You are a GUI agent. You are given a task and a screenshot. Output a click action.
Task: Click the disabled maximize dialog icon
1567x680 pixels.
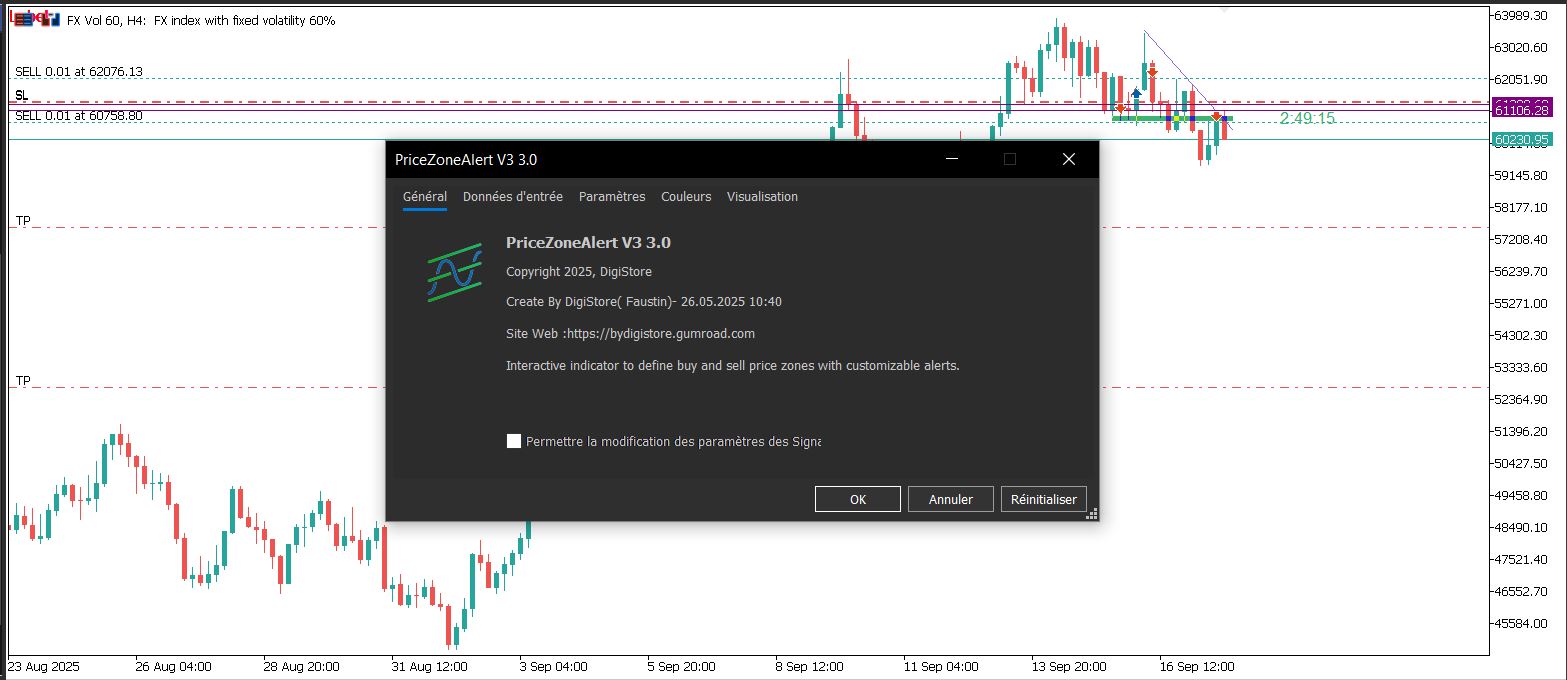pos(1010,159)
